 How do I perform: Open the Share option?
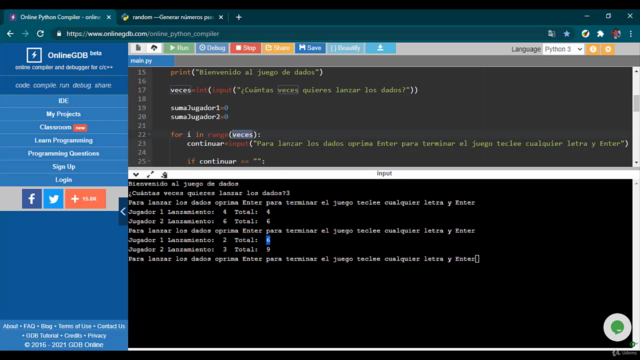point(278,48)
